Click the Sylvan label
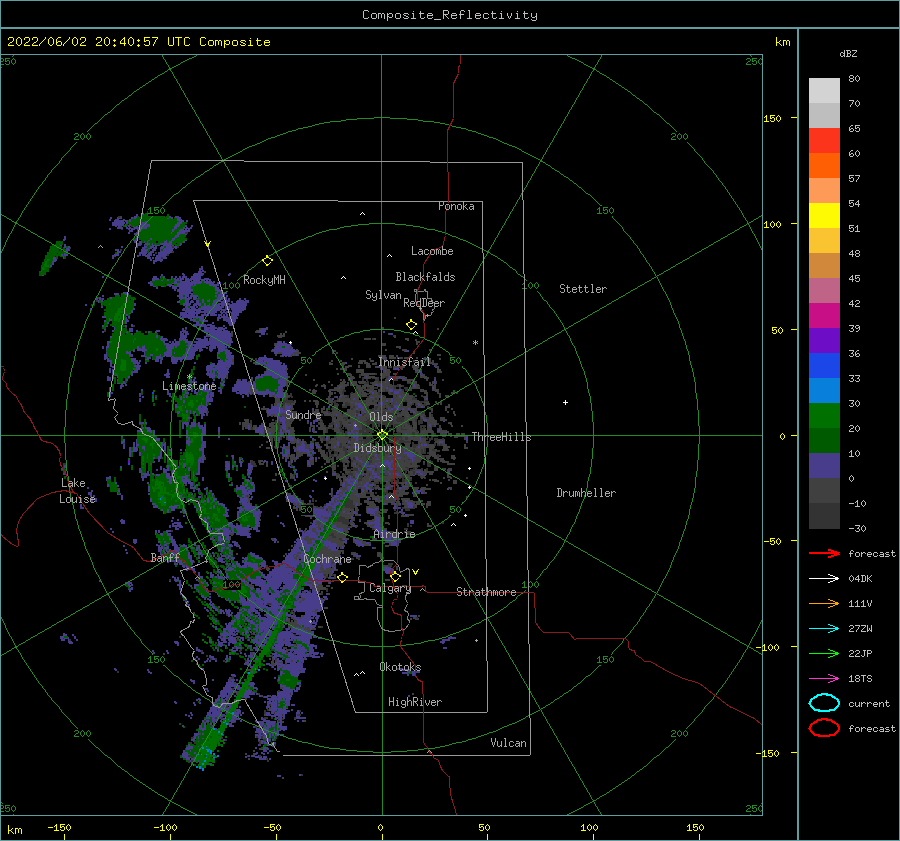This screenshot has height=841, width=900. click(x=383, y=295)
